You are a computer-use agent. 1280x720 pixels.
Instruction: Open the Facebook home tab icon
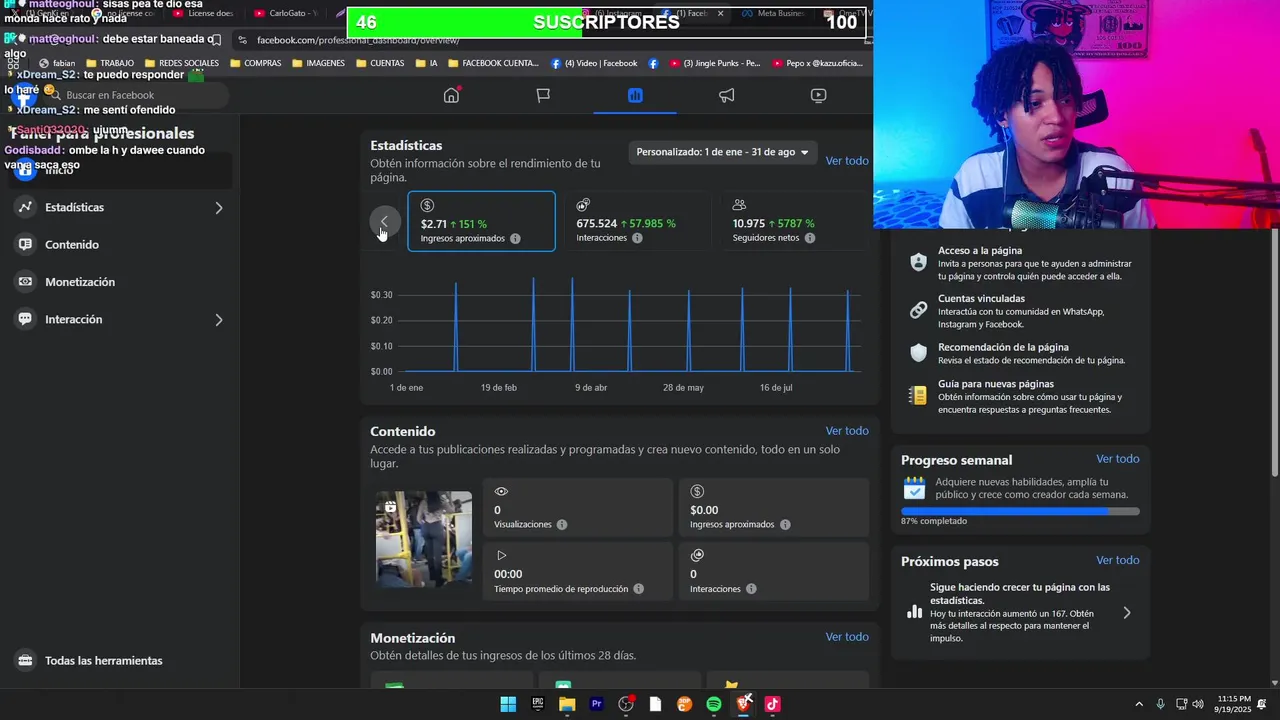pos(451,95)
